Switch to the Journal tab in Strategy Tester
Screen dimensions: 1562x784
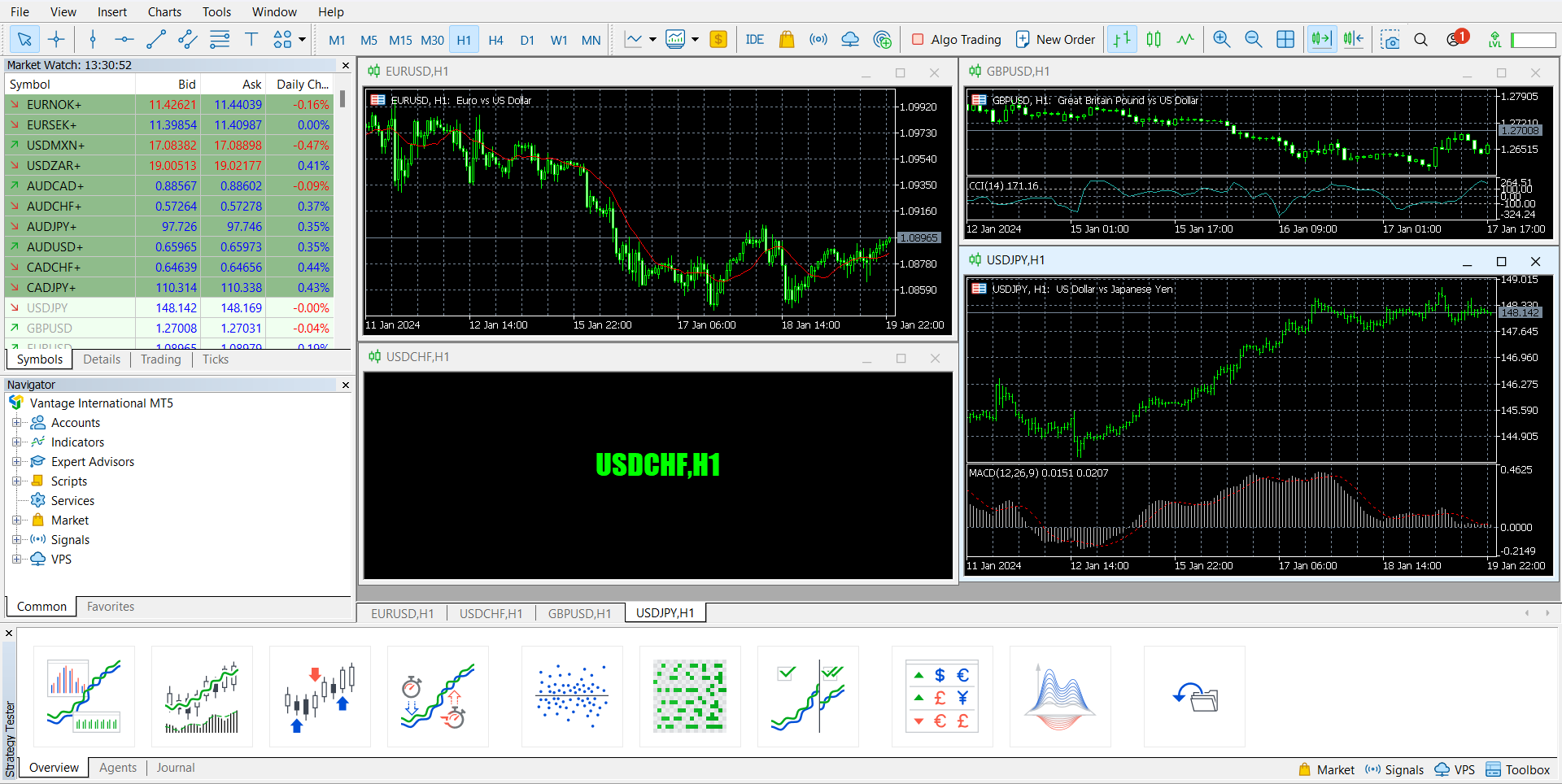tap(175, 767)
